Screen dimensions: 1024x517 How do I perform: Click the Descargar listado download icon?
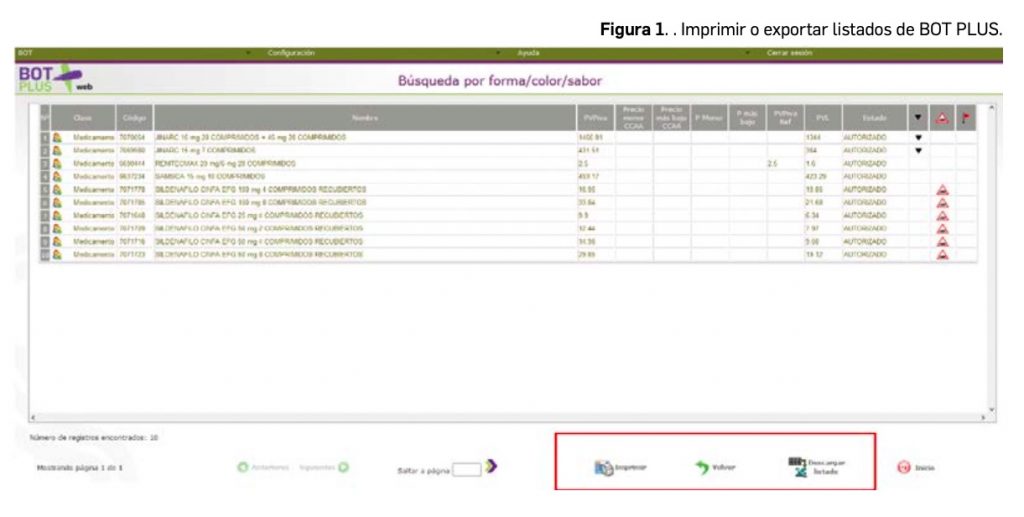click(796, 466)
